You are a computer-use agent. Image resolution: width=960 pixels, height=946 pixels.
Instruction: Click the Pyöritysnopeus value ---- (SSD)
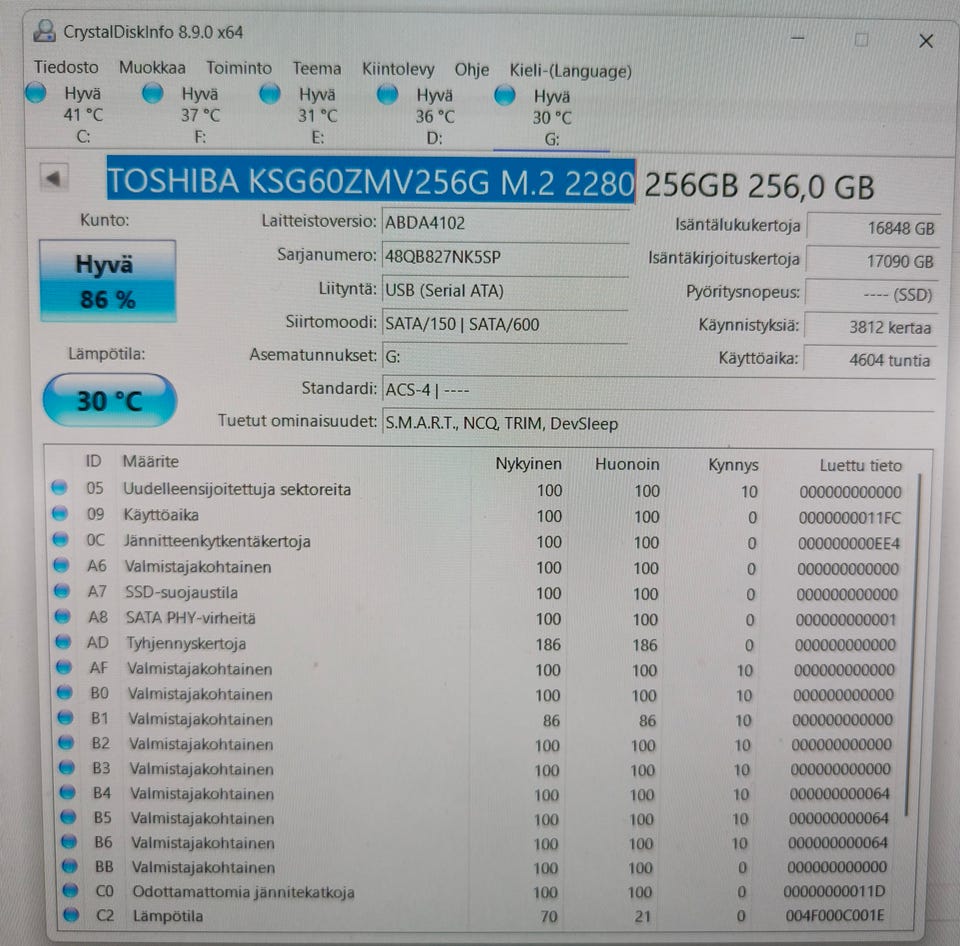[871, 295]
